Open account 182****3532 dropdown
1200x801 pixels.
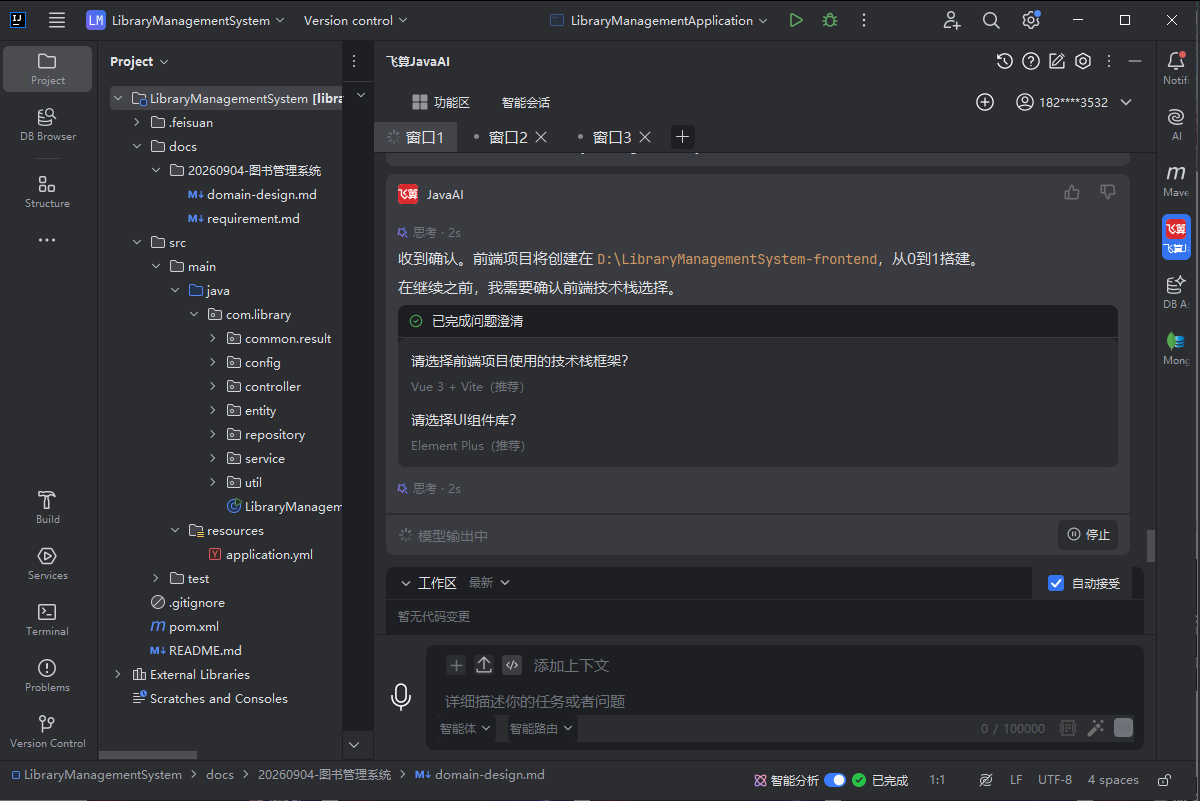[1074, 102]
